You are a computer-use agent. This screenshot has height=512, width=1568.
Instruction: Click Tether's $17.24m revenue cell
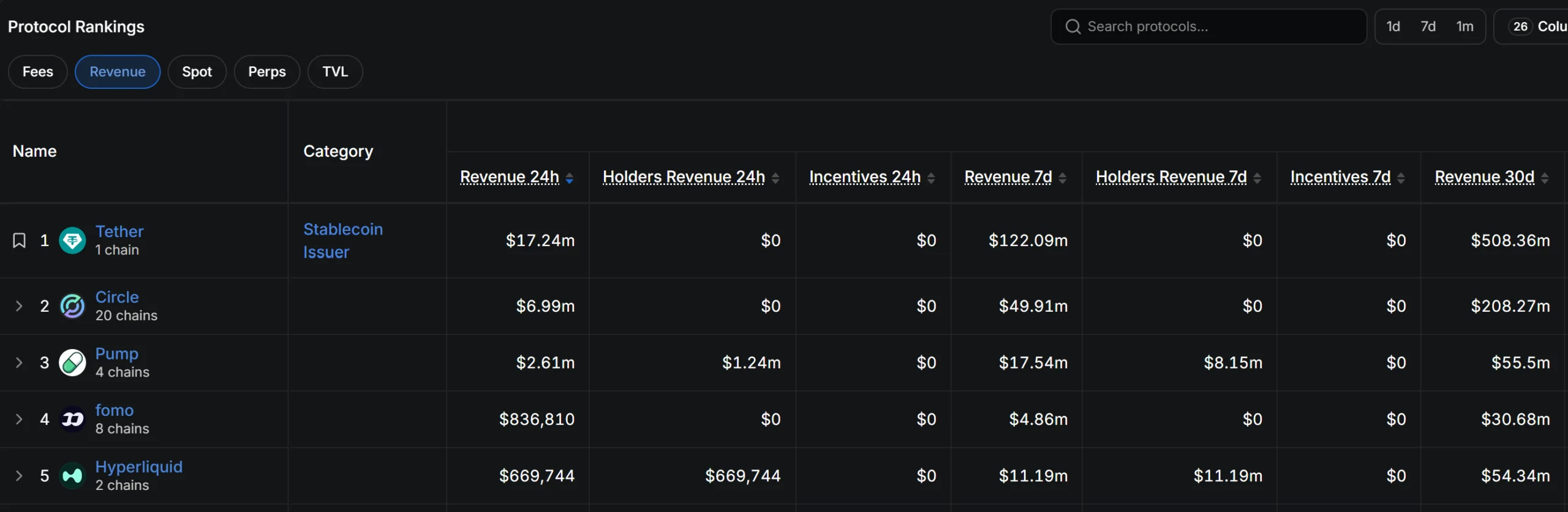(x=540, y=241)
